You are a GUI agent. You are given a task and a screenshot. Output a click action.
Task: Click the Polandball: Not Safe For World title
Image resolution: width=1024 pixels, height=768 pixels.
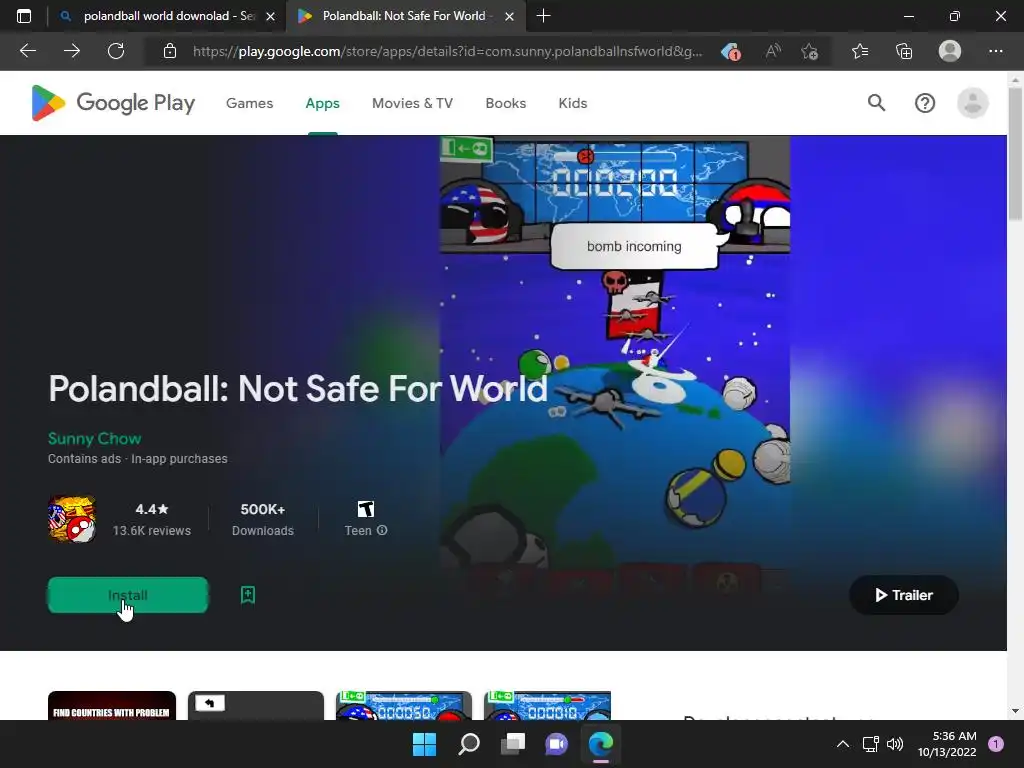(x=298, y=389)
